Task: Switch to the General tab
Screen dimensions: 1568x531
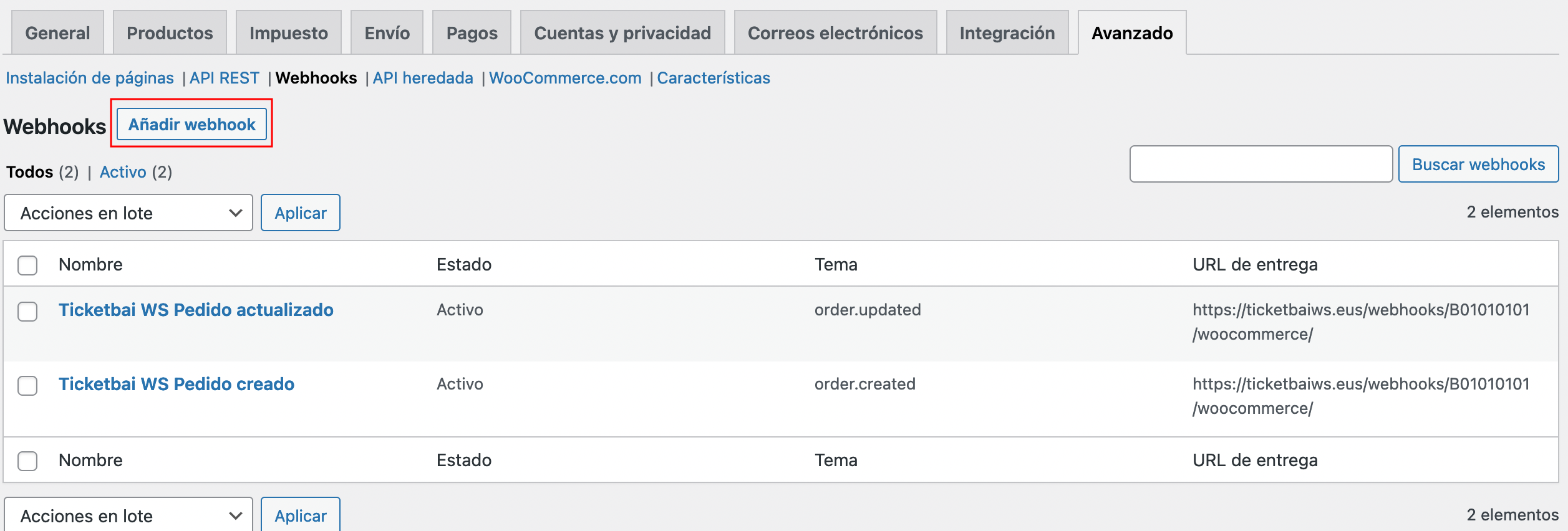Action: pyautogui.click(x=57, y=33)
